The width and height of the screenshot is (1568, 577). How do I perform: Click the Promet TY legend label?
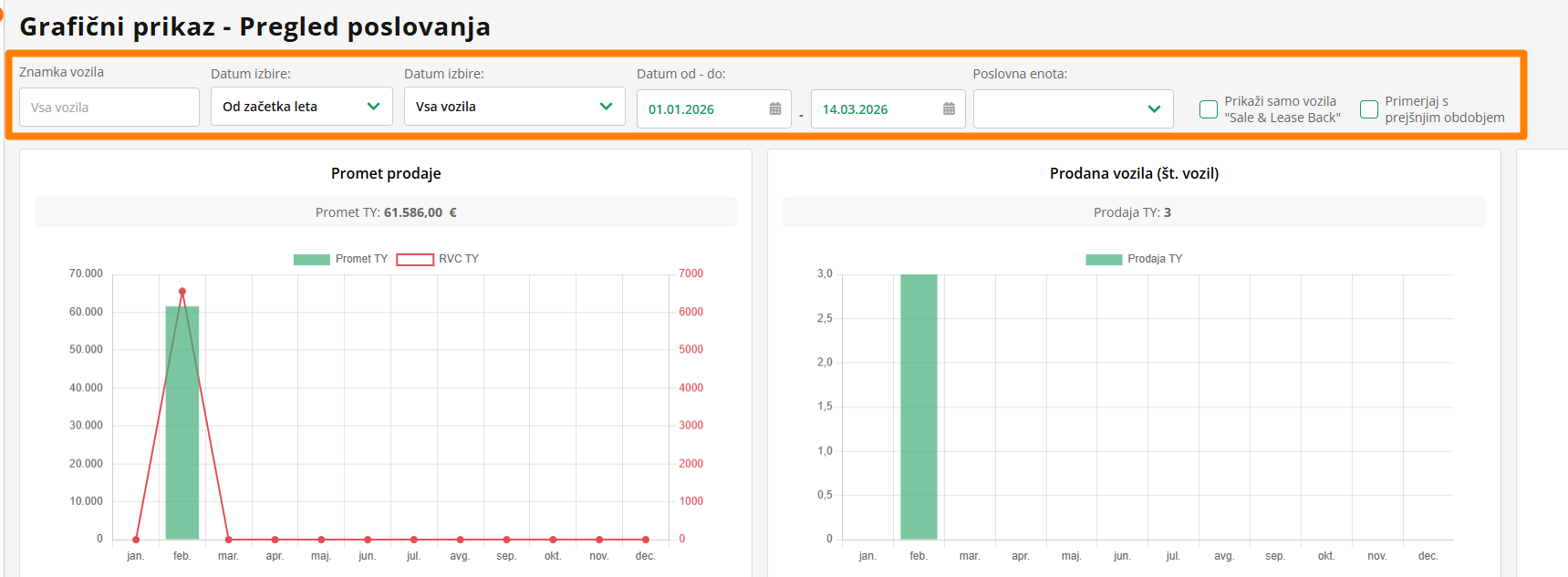tap(361, 259)
